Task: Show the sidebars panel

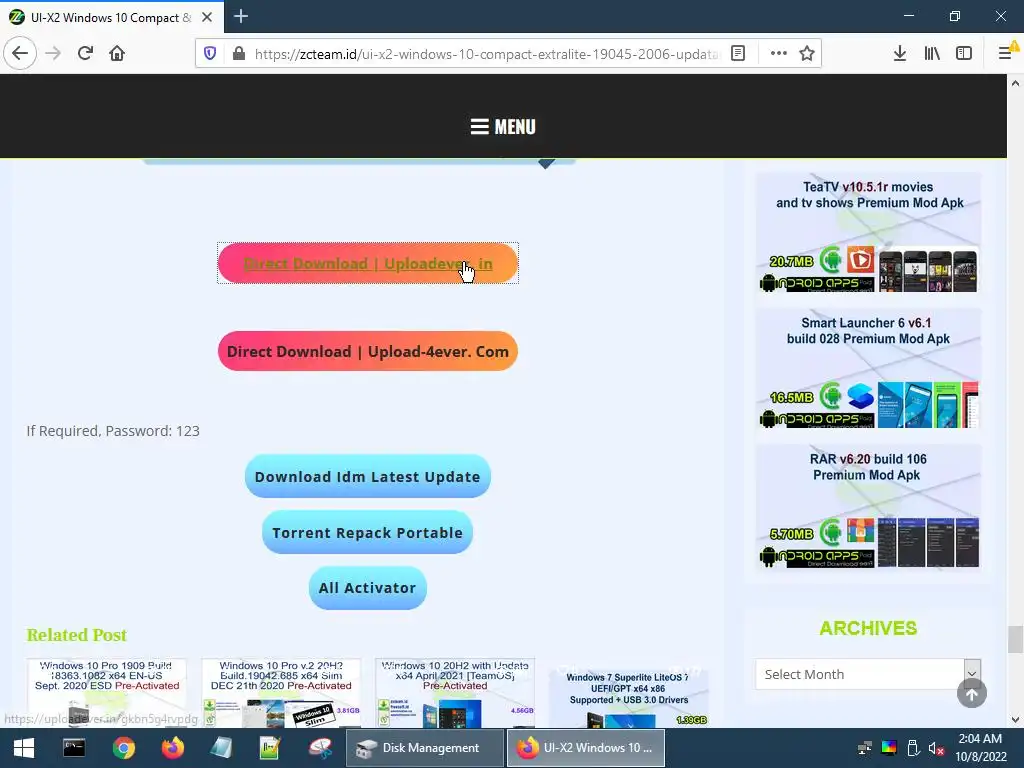Action: pyautogui.click(x=964, y=54)
